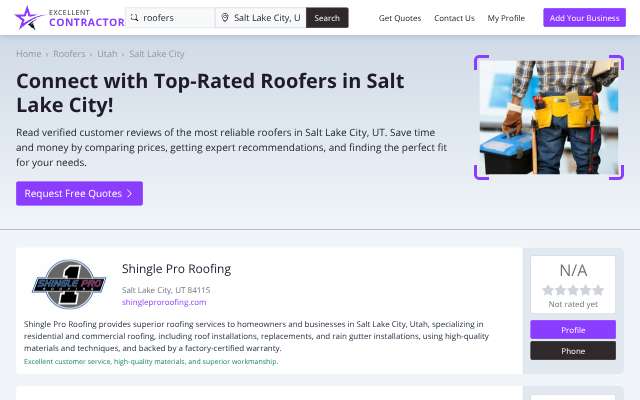Click the N/A rating text
The height and width of the screenshot is (400, 640).
[573, 271]
